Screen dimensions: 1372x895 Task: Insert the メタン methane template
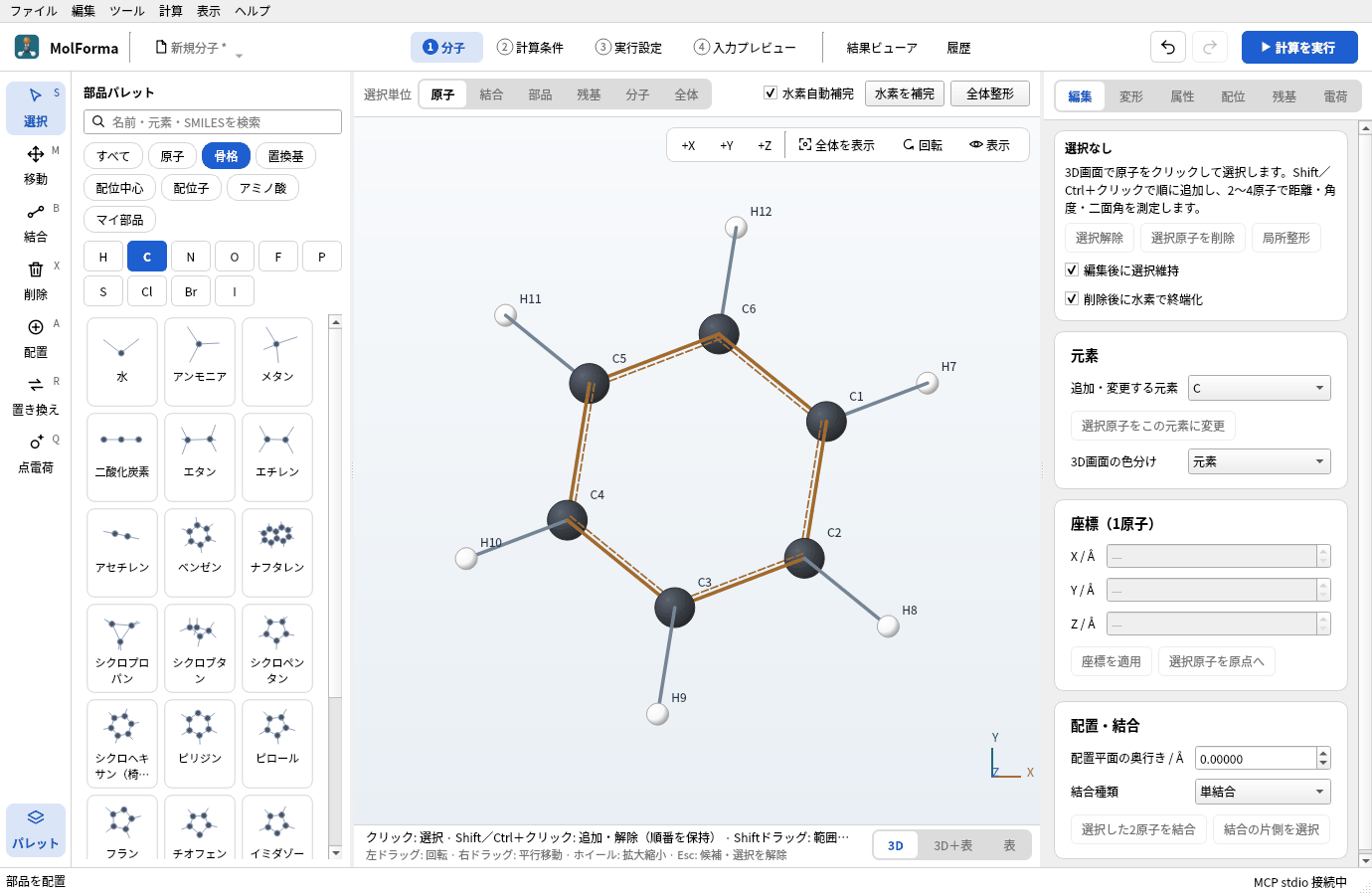[x=277, y=362]
